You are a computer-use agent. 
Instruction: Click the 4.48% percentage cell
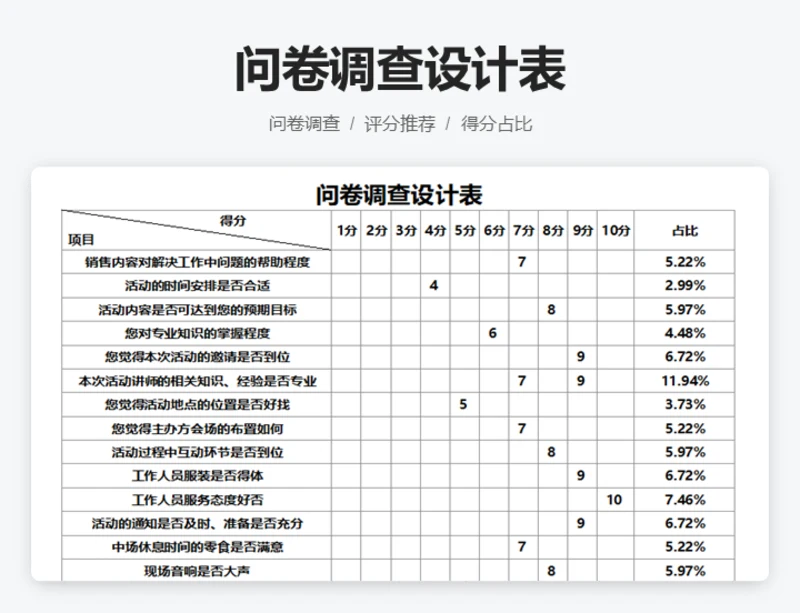point(685,333)
